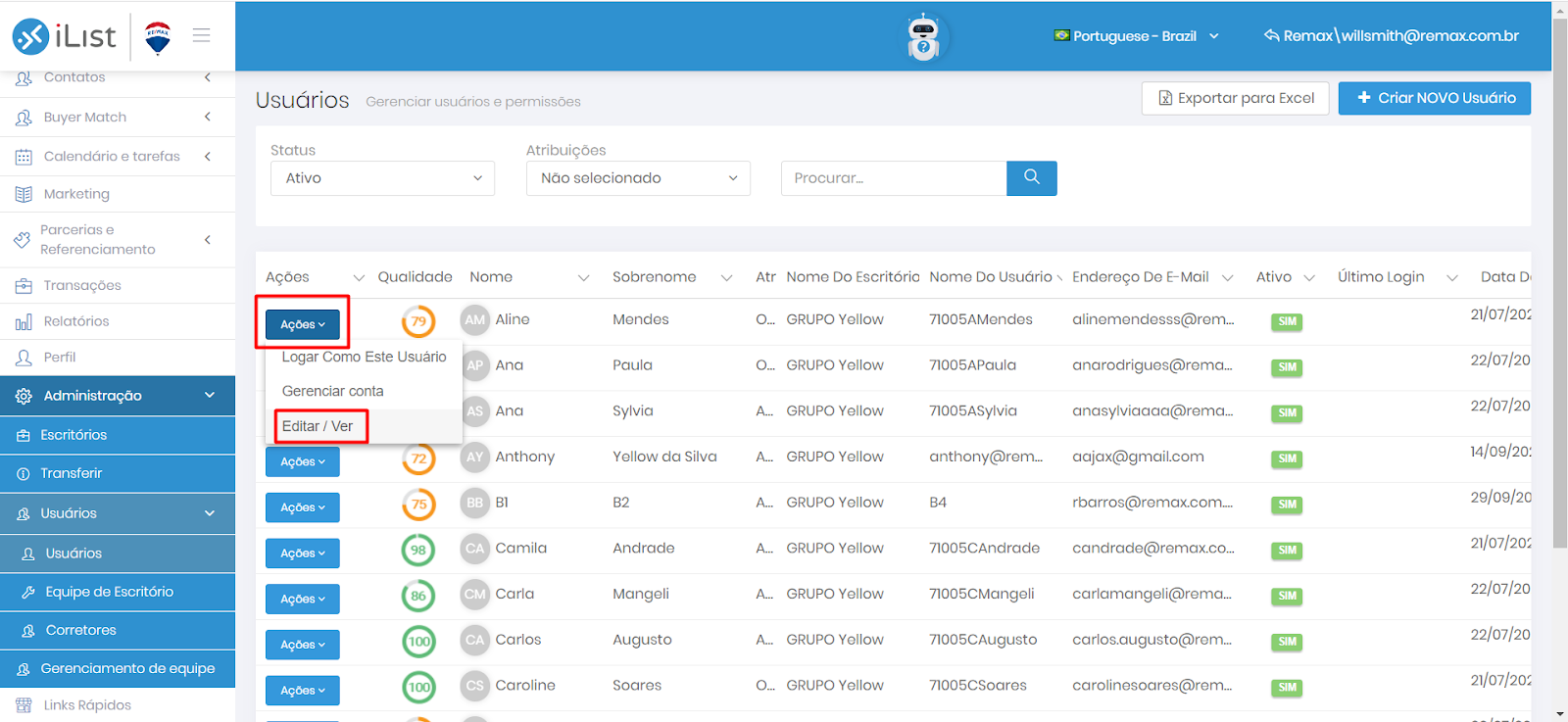Click Exportar para Excel button
Viewport: 1568px width, 722px height.
[x=1236, y=98]
